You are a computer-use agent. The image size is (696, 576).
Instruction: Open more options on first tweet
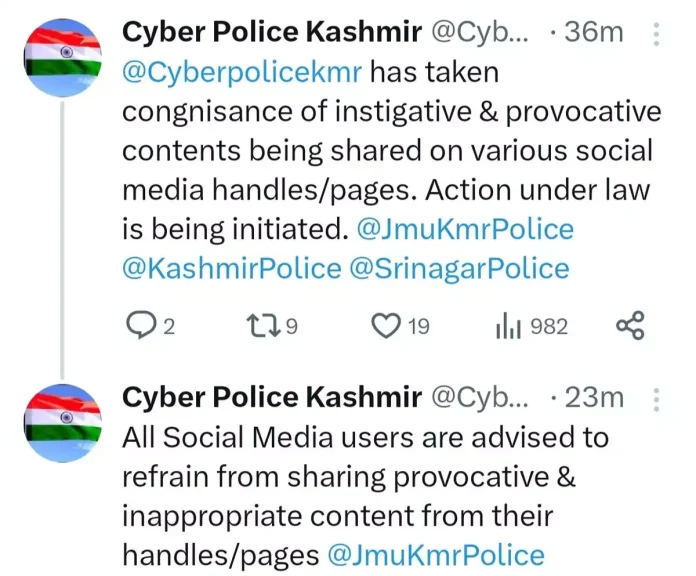coord(656,34)
